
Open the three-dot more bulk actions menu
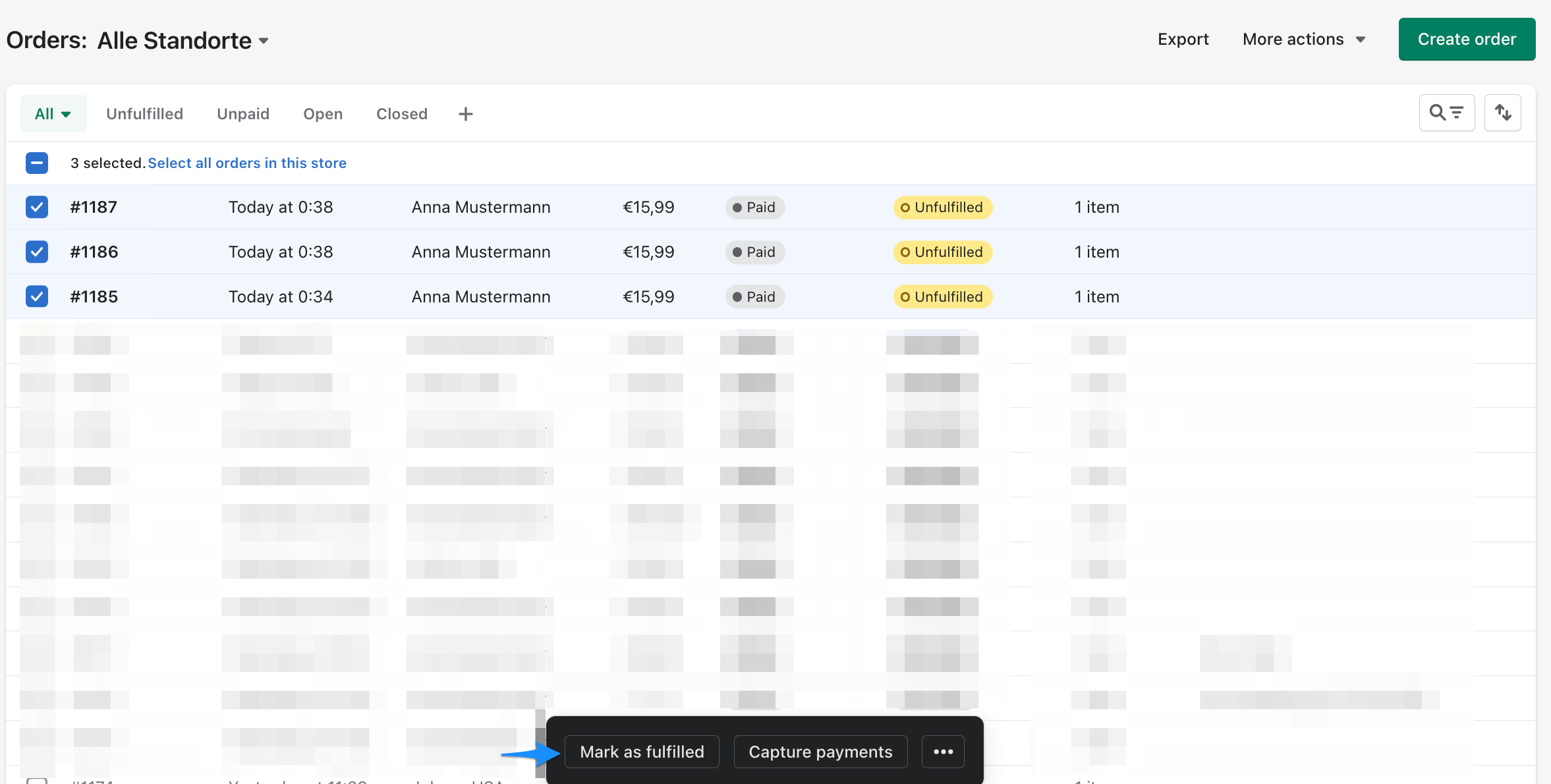click(x=943, y=752)
